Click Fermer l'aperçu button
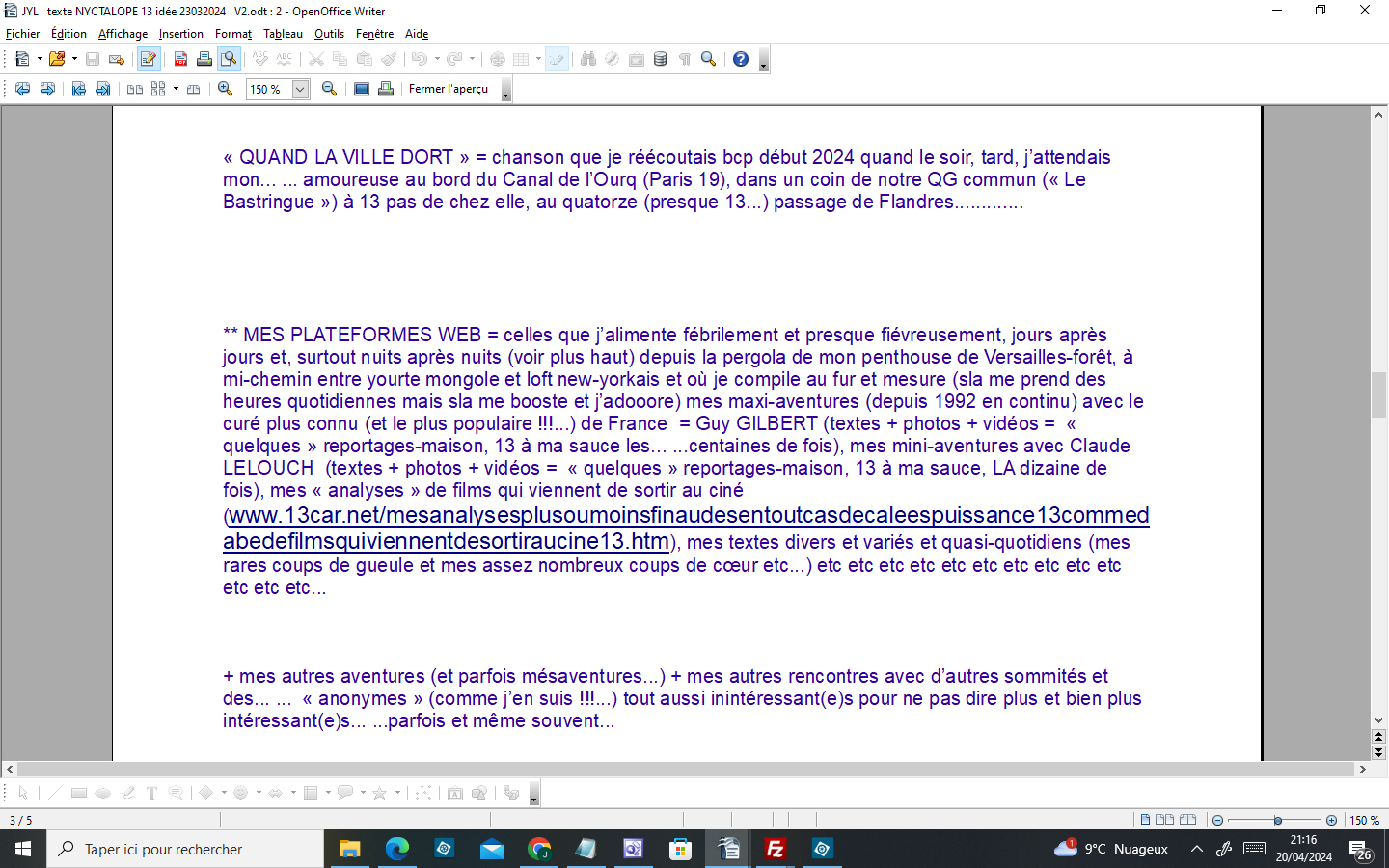1389x868 pixels. tap(449, 89)
